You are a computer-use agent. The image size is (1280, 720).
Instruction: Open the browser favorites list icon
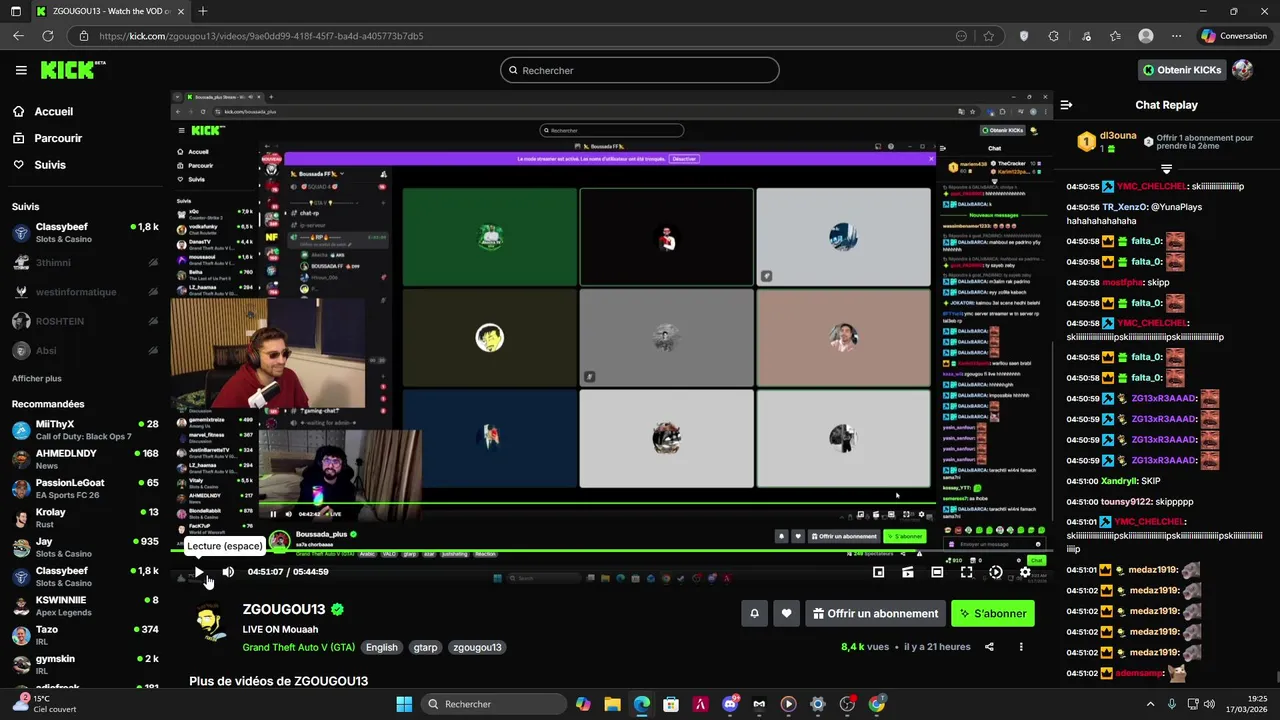[1115, 35]
